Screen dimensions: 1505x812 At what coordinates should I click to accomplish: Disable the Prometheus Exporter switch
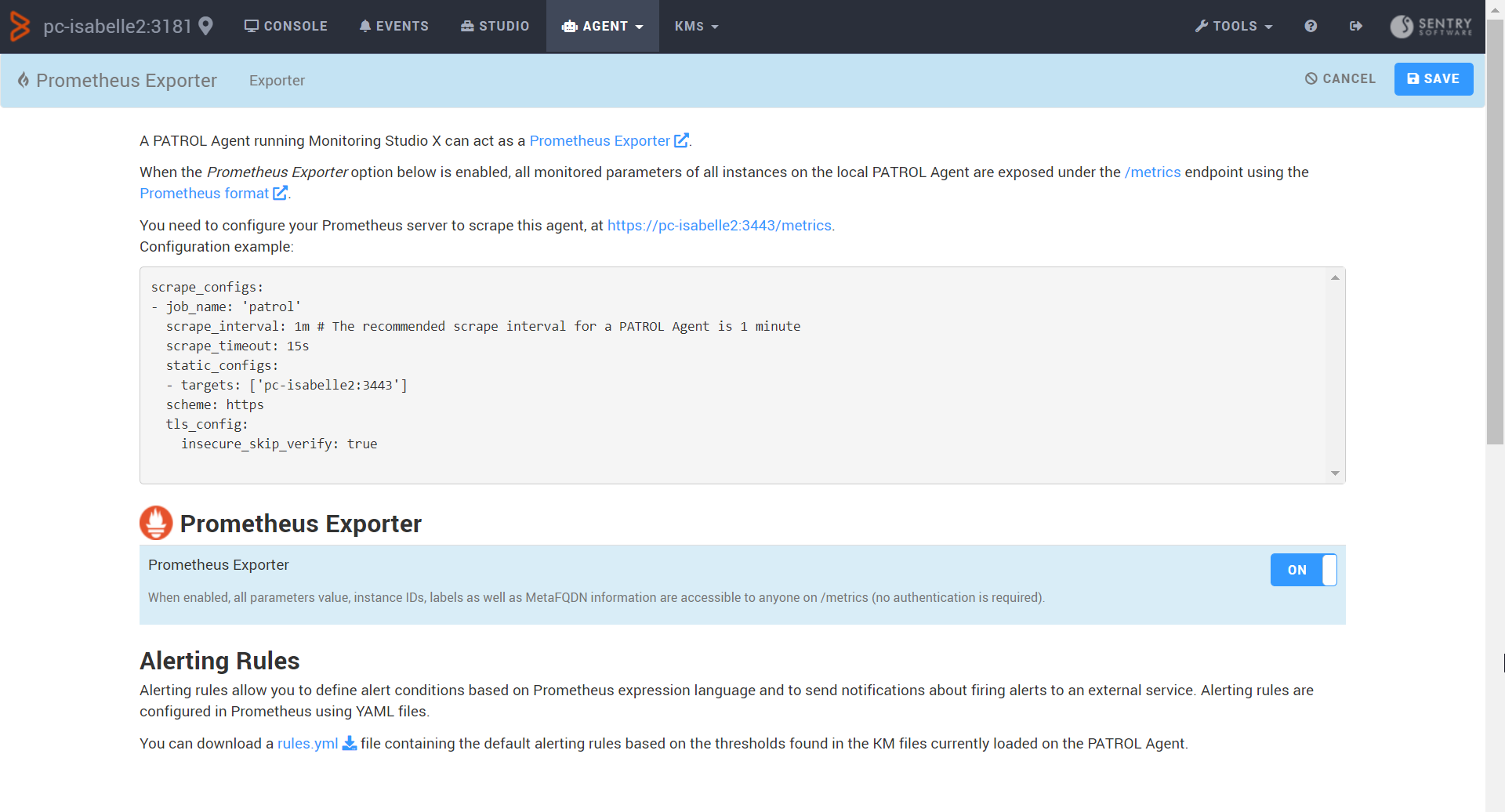(x=1303, y=570)
